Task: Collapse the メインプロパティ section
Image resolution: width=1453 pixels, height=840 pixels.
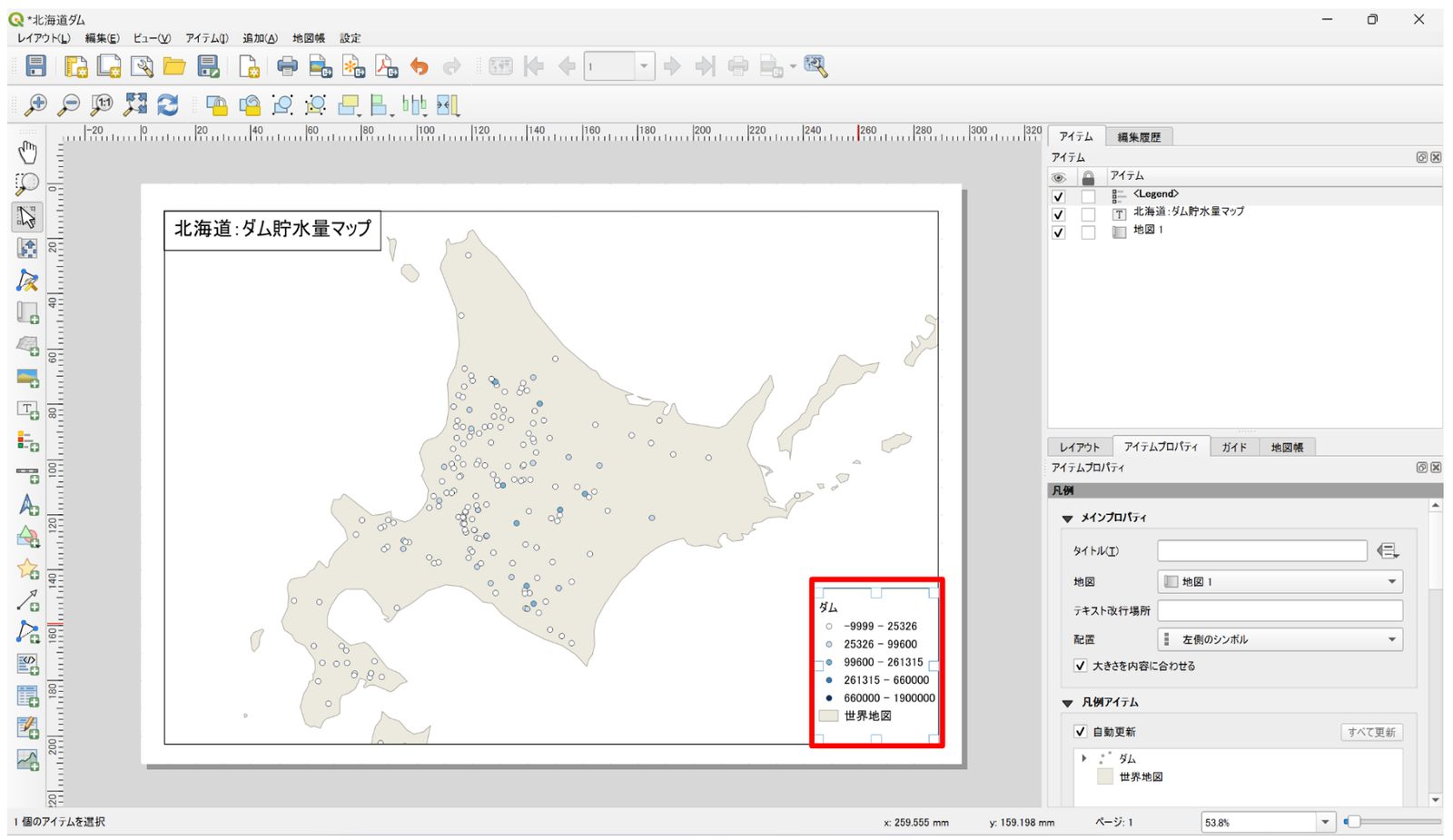Action: (x=1068, y=519)
